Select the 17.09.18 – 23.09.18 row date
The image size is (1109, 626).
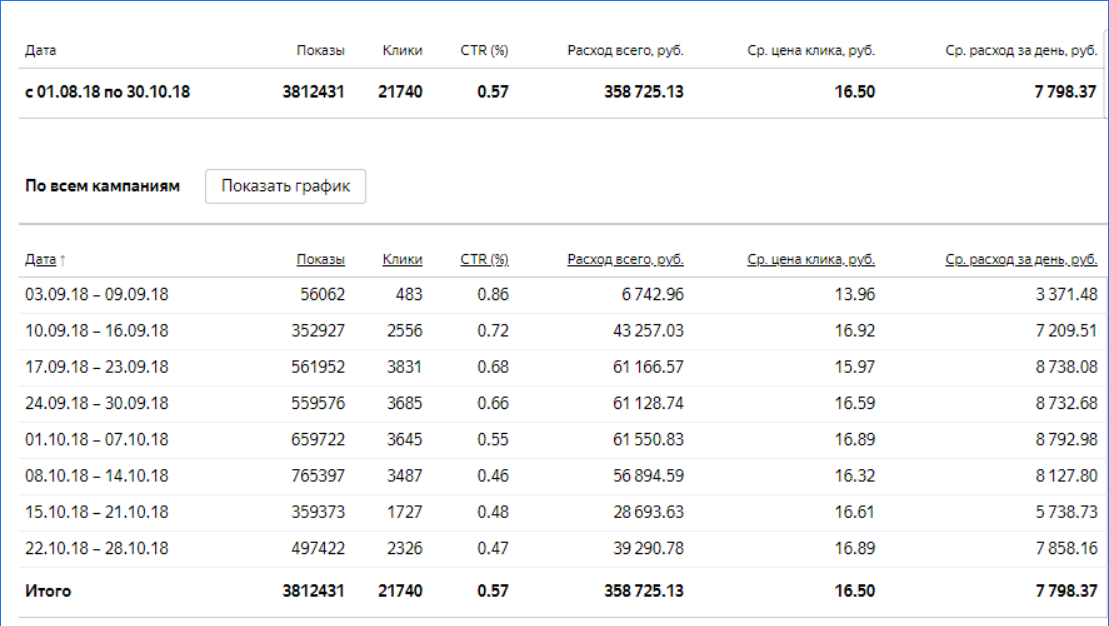pos(97,367)
